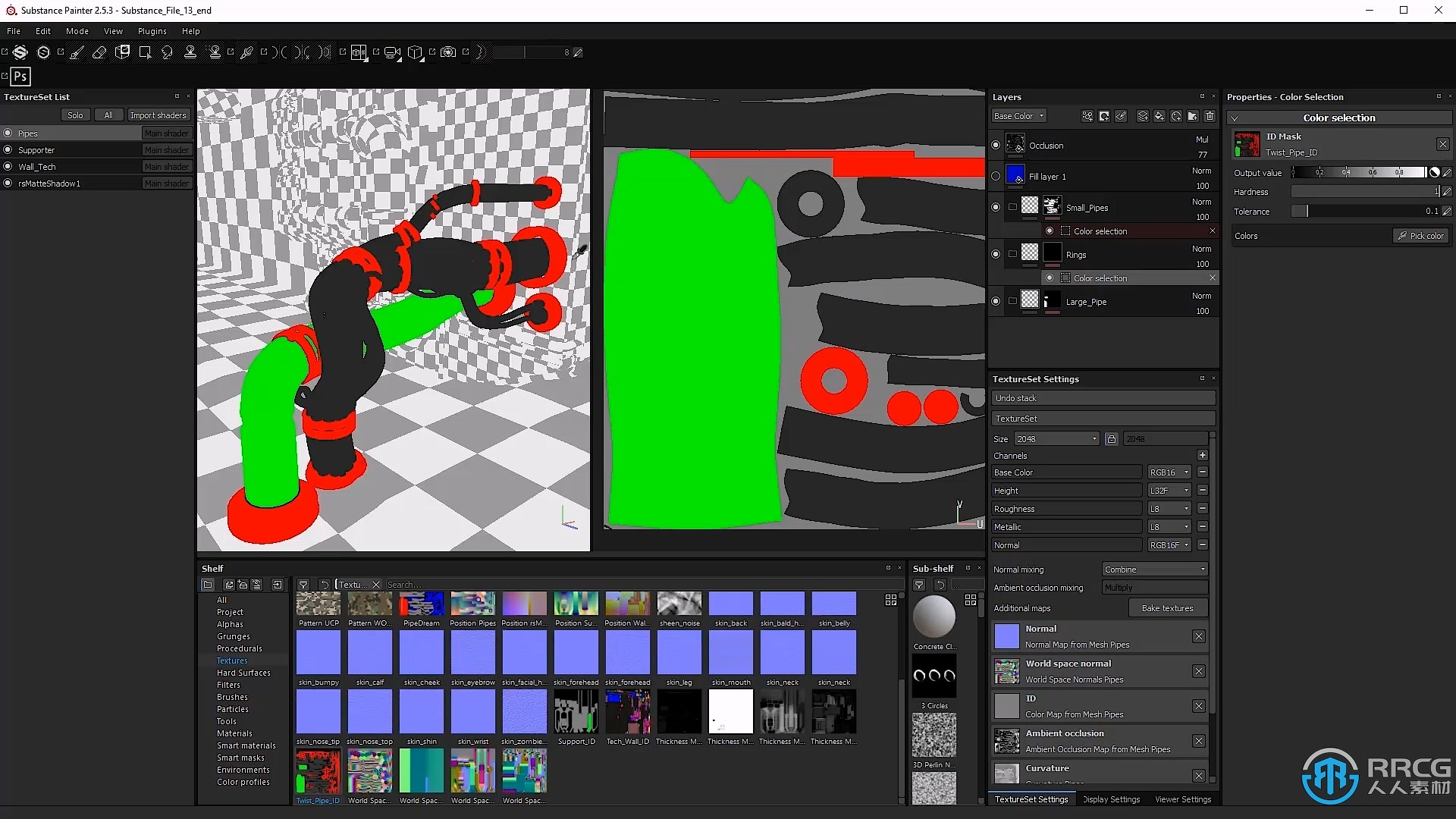Toggle visibility of Rings layer

[x=995, y=254]
